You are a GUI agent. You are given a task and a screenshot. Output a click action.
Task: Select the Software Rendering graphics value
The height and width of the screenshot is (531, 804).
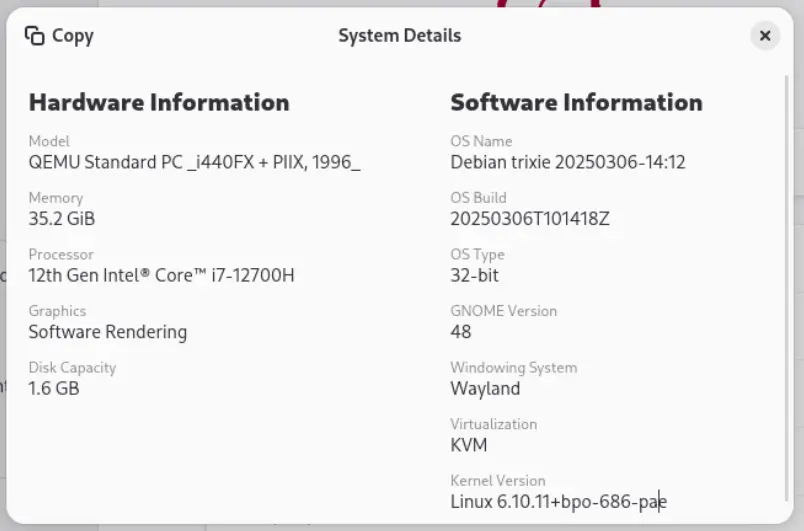coord(108,332)
